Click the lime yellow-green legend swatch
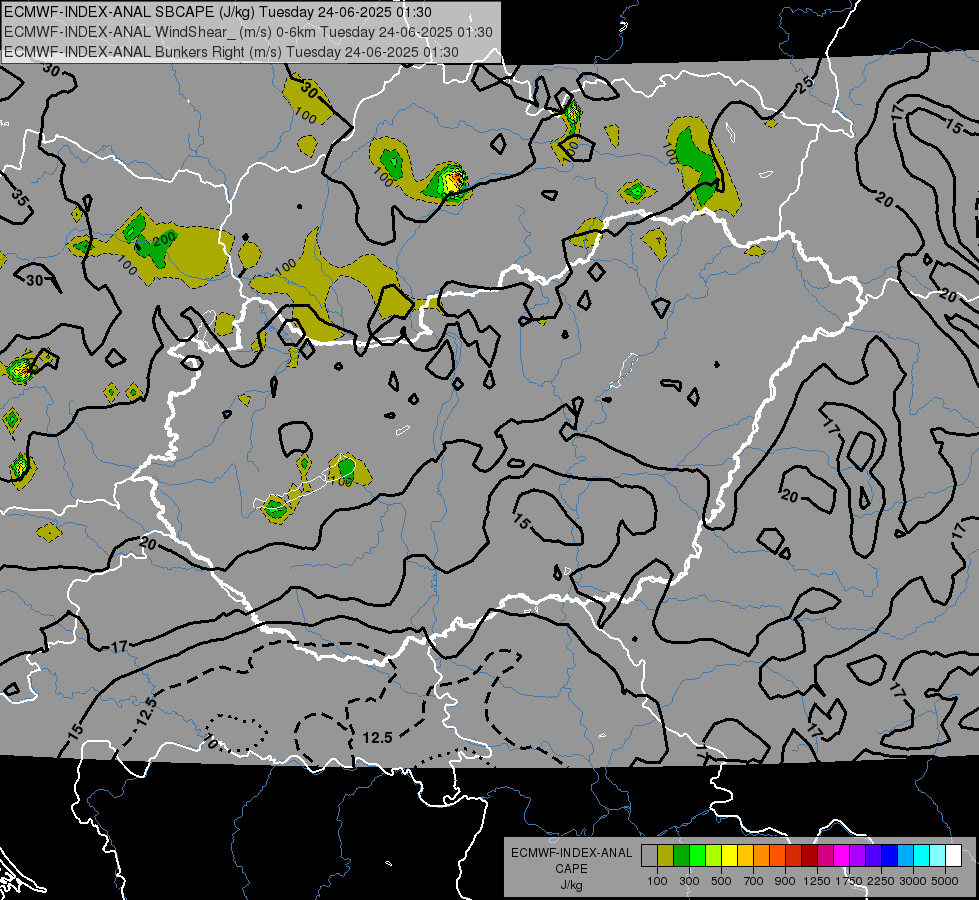Viewport: 979px width, 900px height. click(x=713, y=855)
